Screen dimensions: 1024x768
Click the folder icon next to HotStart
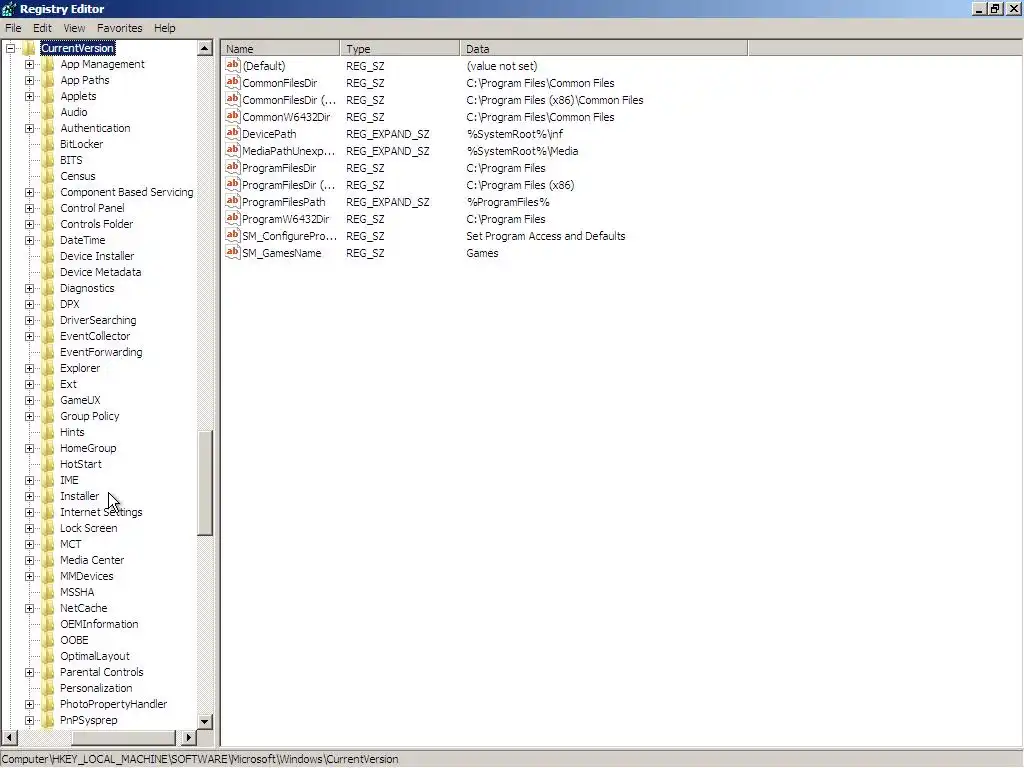click(x=48, y=464)
